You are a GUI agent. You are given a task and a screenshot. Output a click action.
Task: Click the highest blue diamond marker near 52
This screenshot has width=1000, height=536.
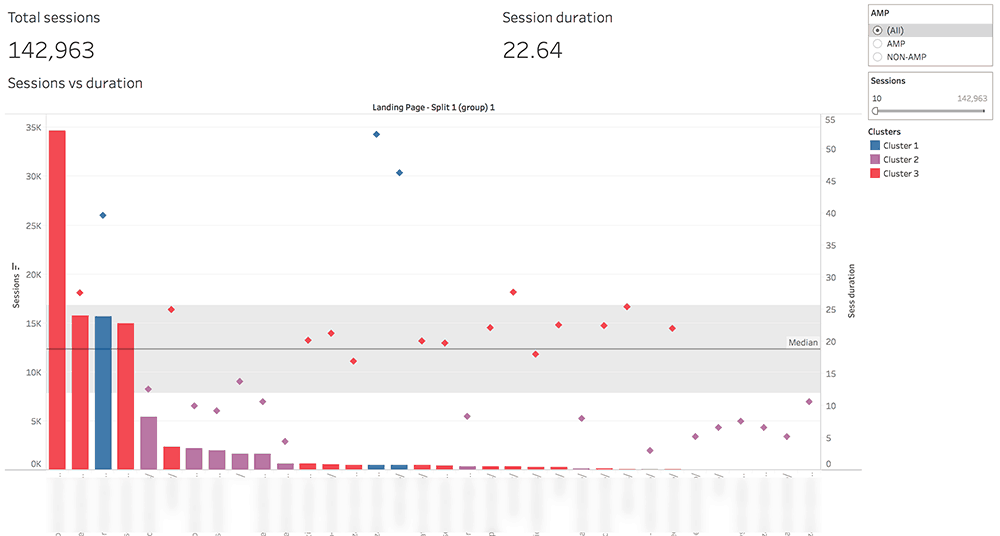376,135
